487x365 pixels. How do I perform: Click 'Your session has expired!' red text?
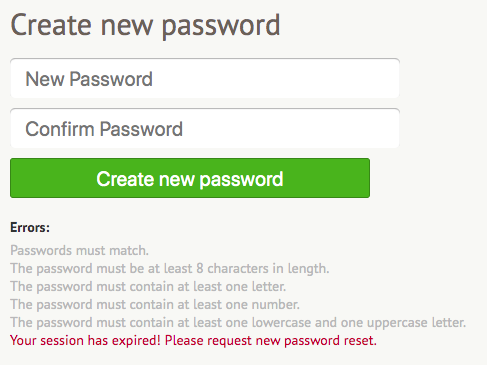(85, 341)
